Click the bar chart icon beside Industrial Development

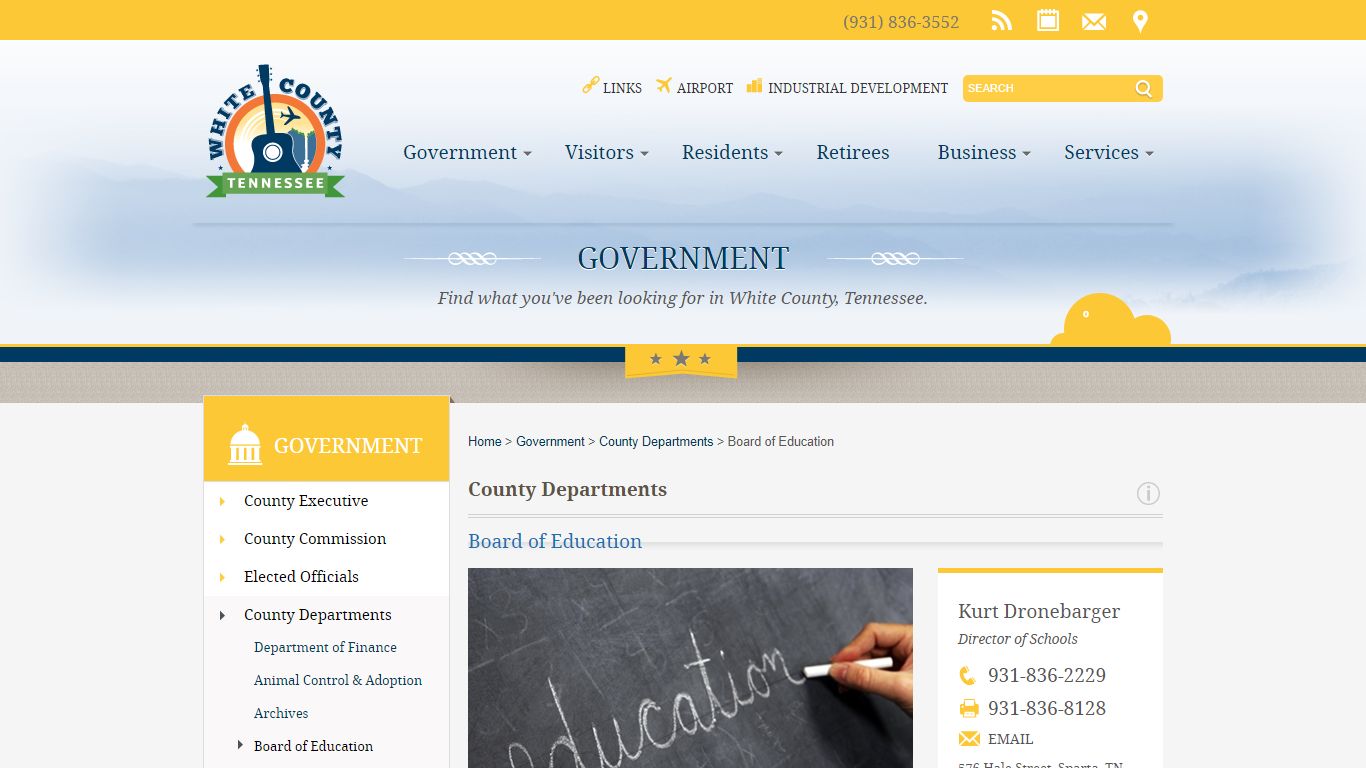(754, 86)
